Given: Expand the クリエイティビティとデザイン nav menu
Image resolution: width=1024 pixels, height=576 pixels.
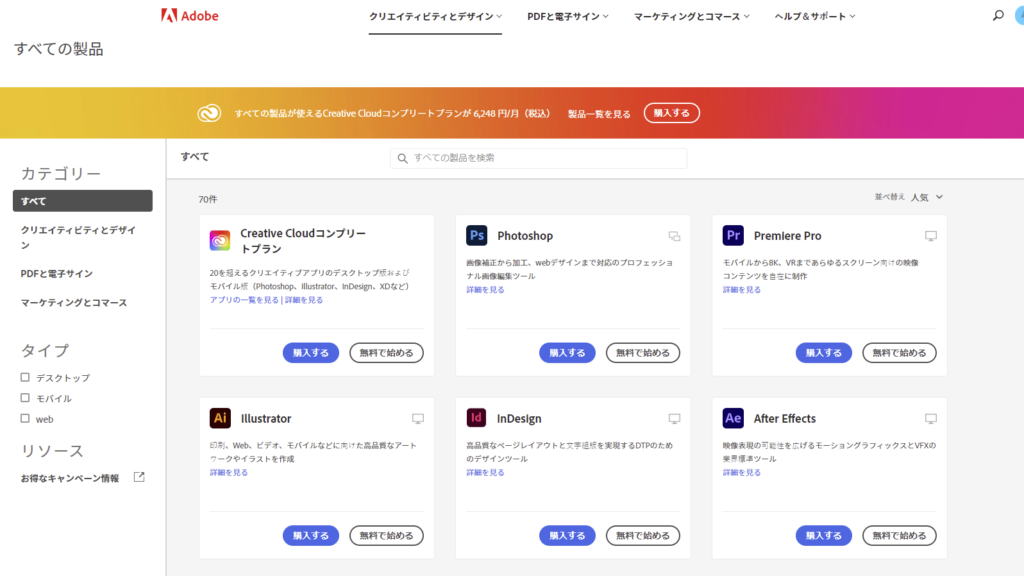Looking at the screenshot, I should click(435, 16).
